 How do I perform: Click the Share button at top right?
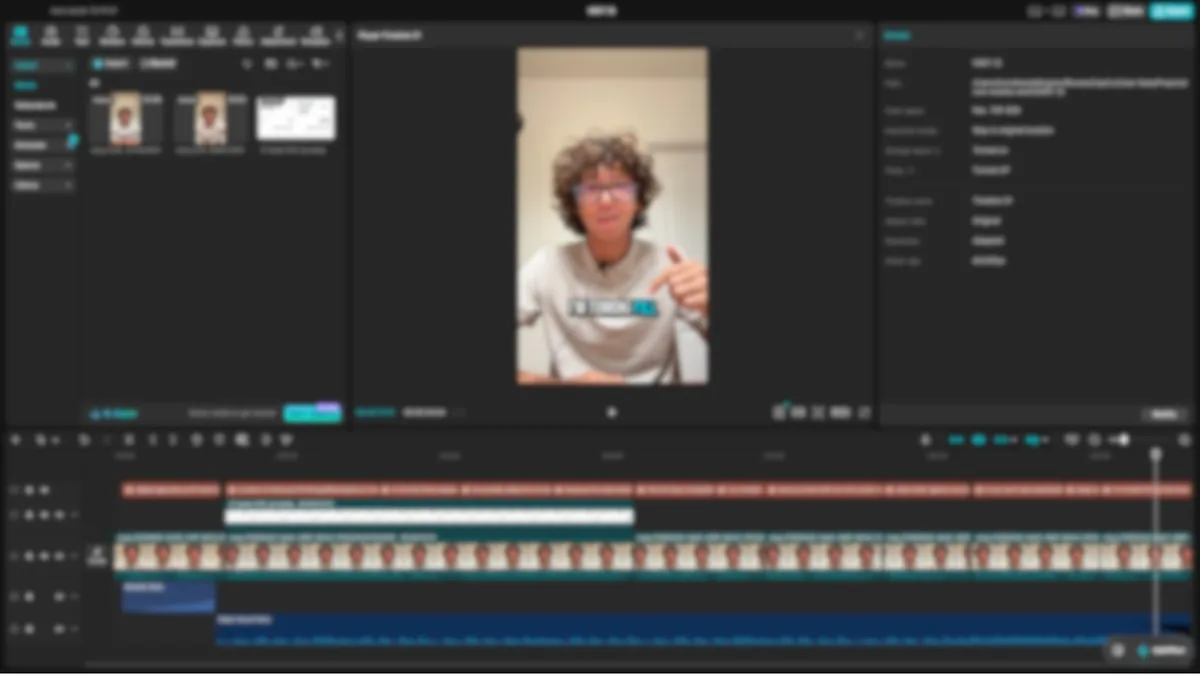(1126, 11)
